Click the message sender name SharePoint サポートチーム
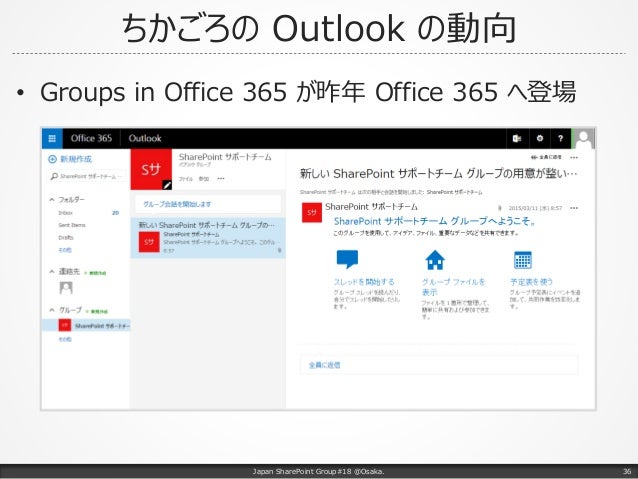The image size is (638, 479). click(x=371, y=207)
